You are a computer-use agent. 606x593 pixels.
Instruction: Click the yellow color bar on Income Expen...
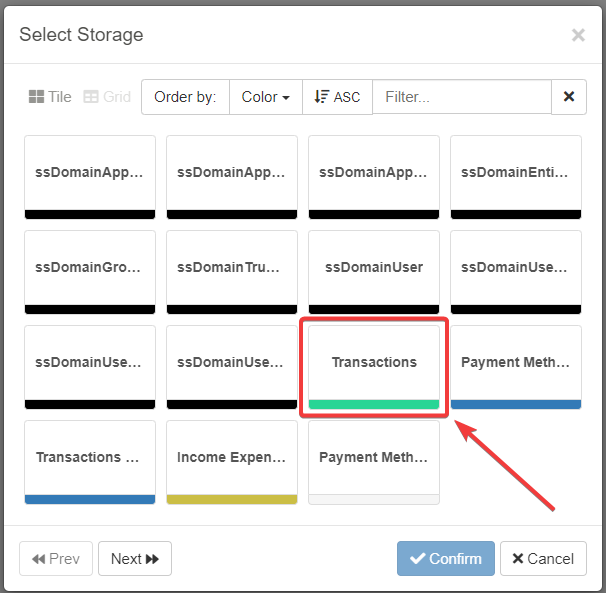click(232, 499)
